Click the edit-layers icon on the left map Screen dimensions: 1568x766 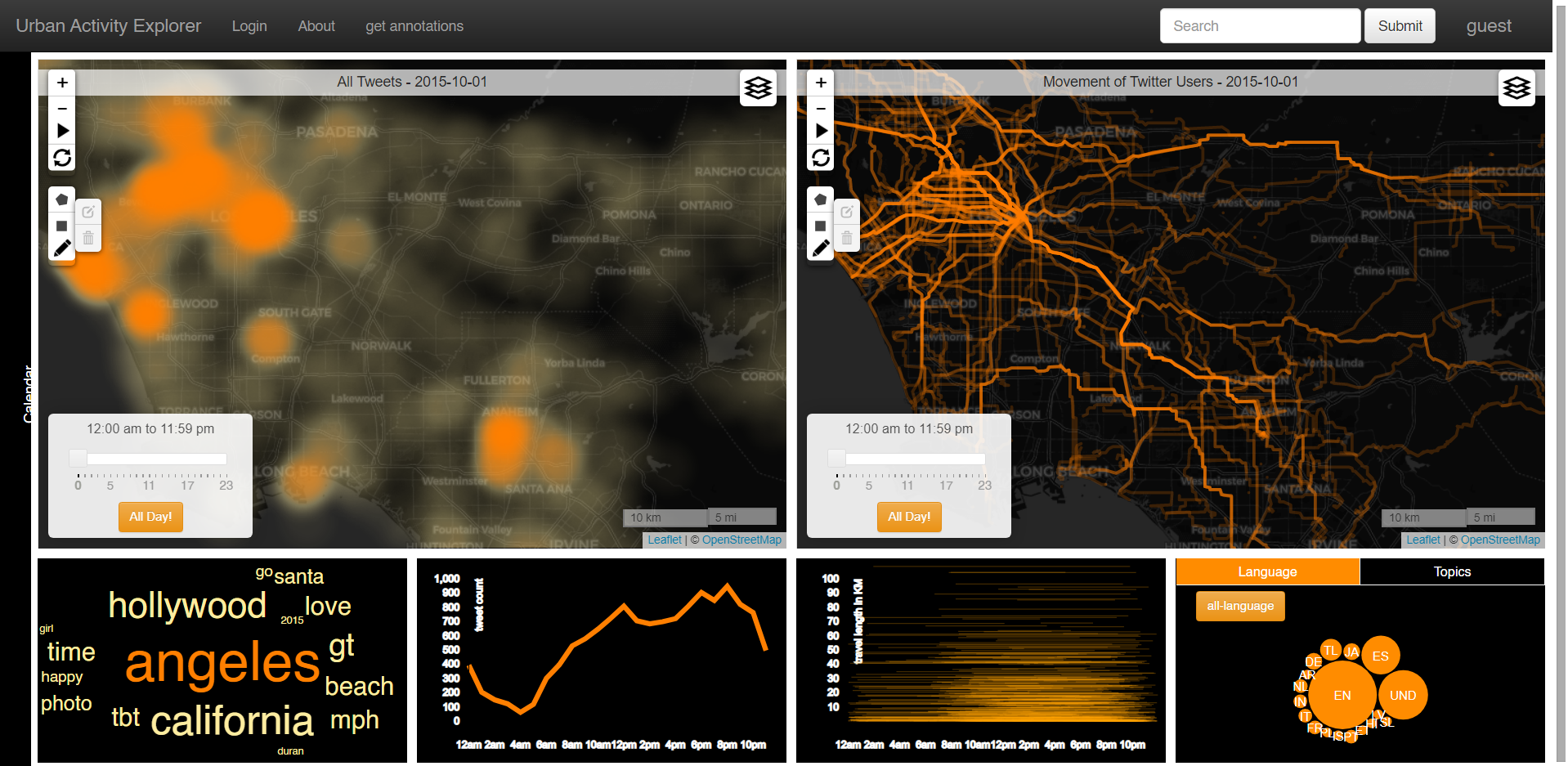87,212
